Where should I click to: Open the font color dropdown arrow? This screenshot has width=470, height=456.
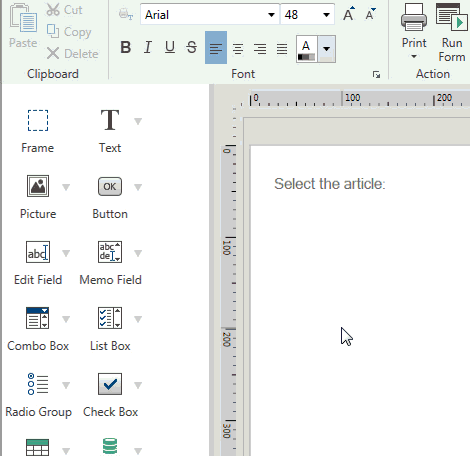click(x=327, y=49)
